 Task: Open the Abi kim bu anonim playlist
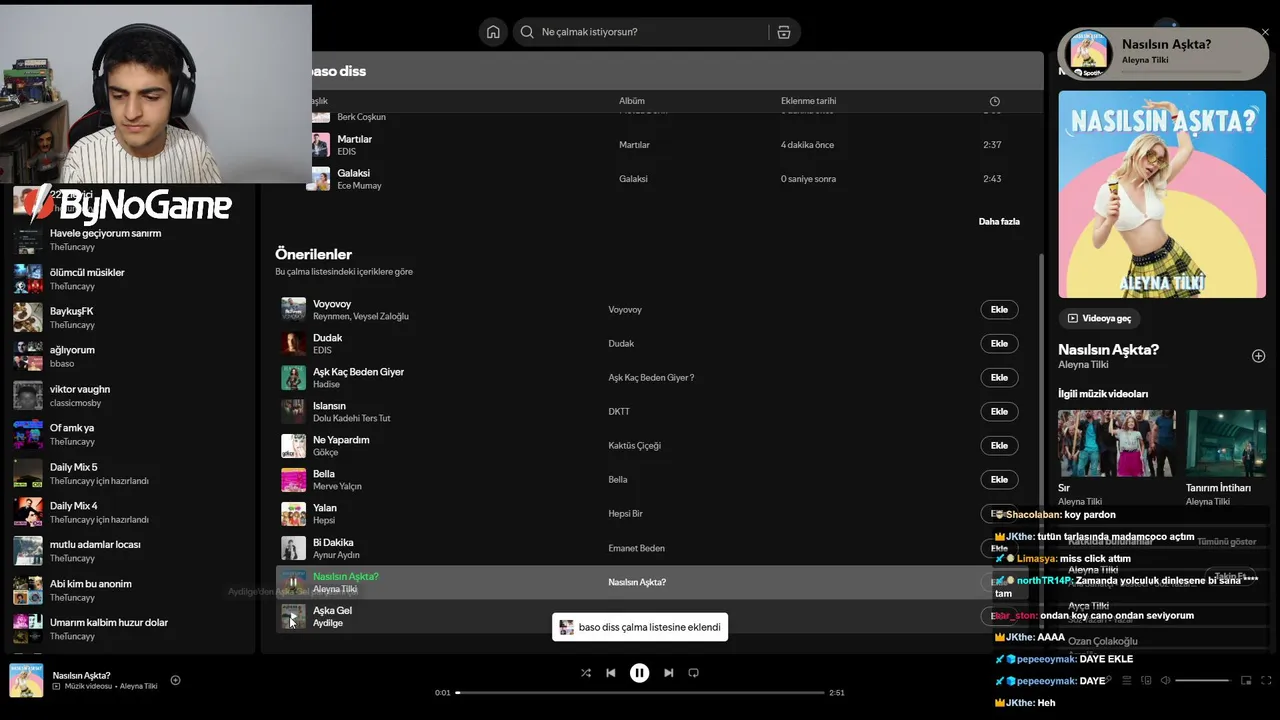point(91,584)
